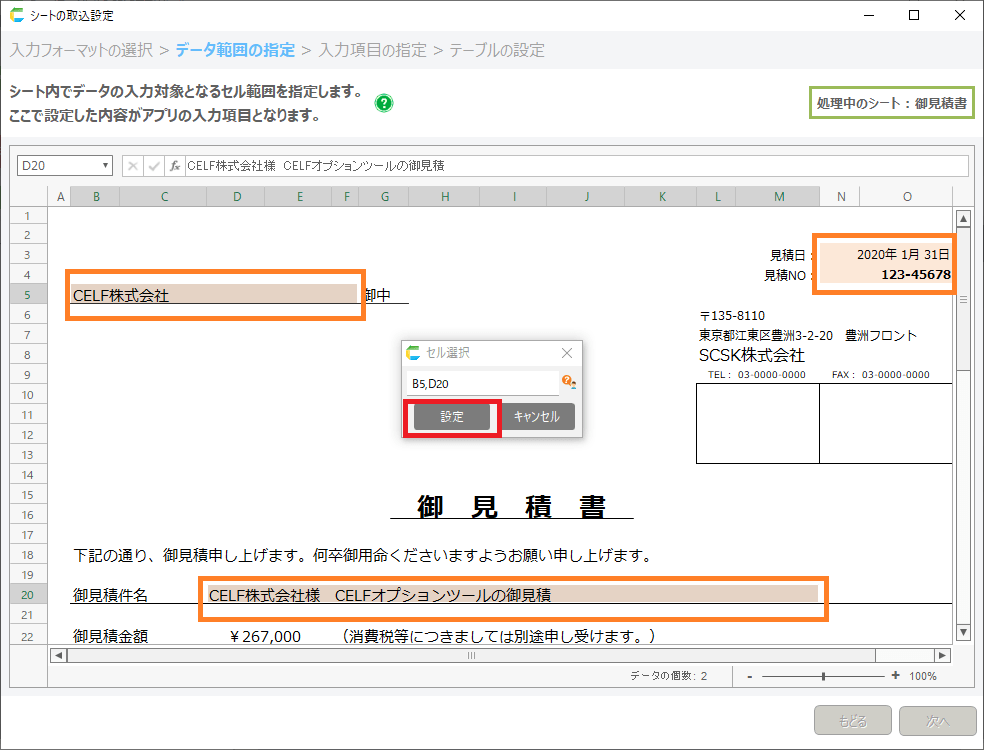Open the D20 name box dropdown

(105, 166)
